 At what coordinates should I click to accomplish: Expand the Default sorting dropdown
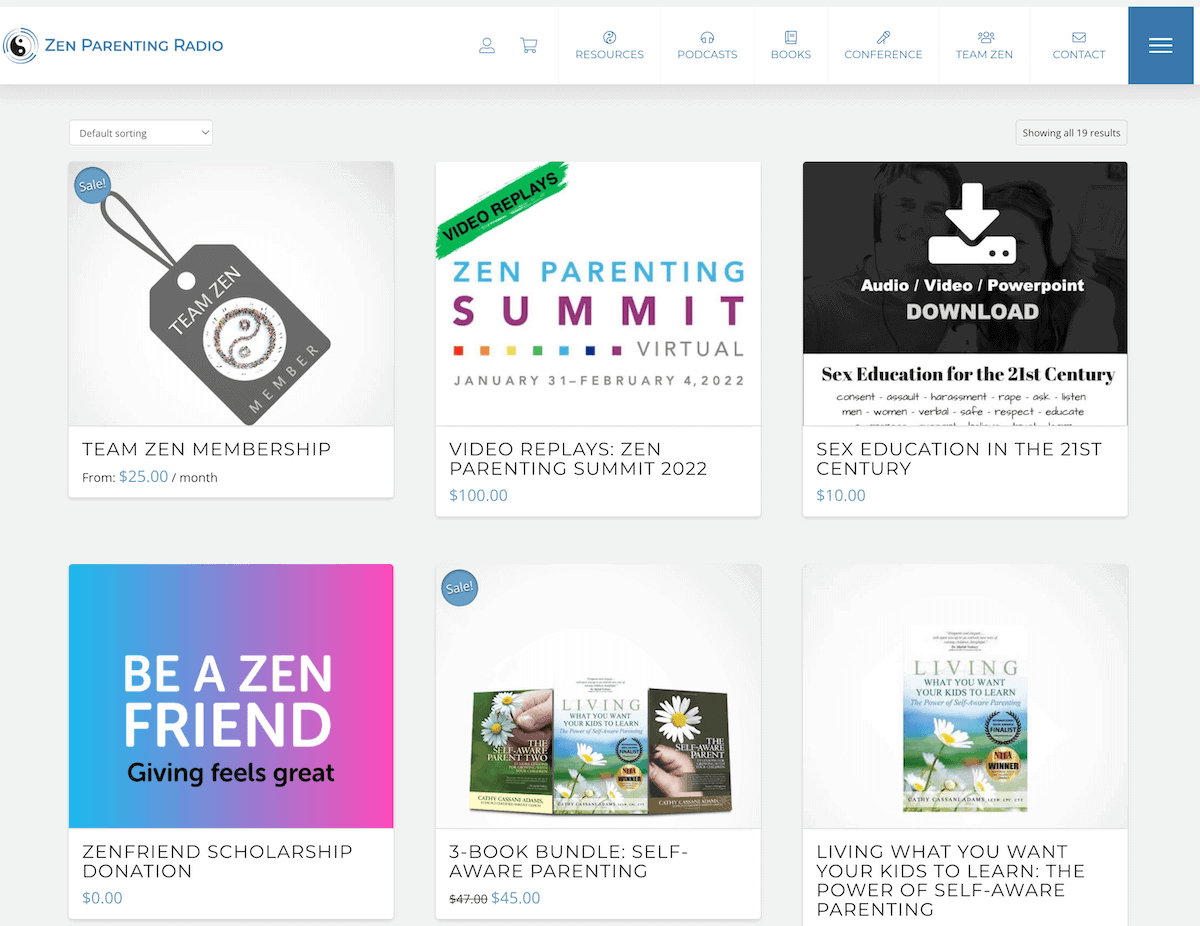(141, 133)
